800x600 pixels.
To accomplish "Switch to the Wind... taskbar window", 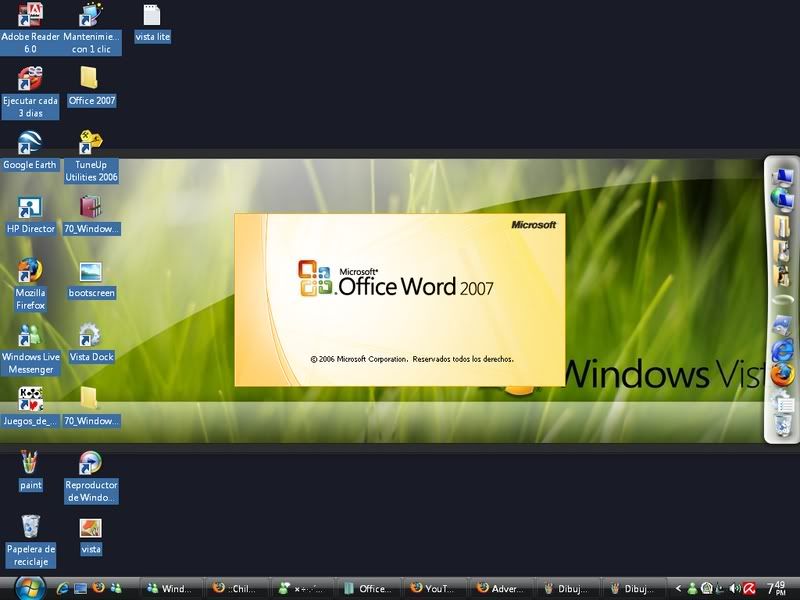I will [x=171, y=588].
